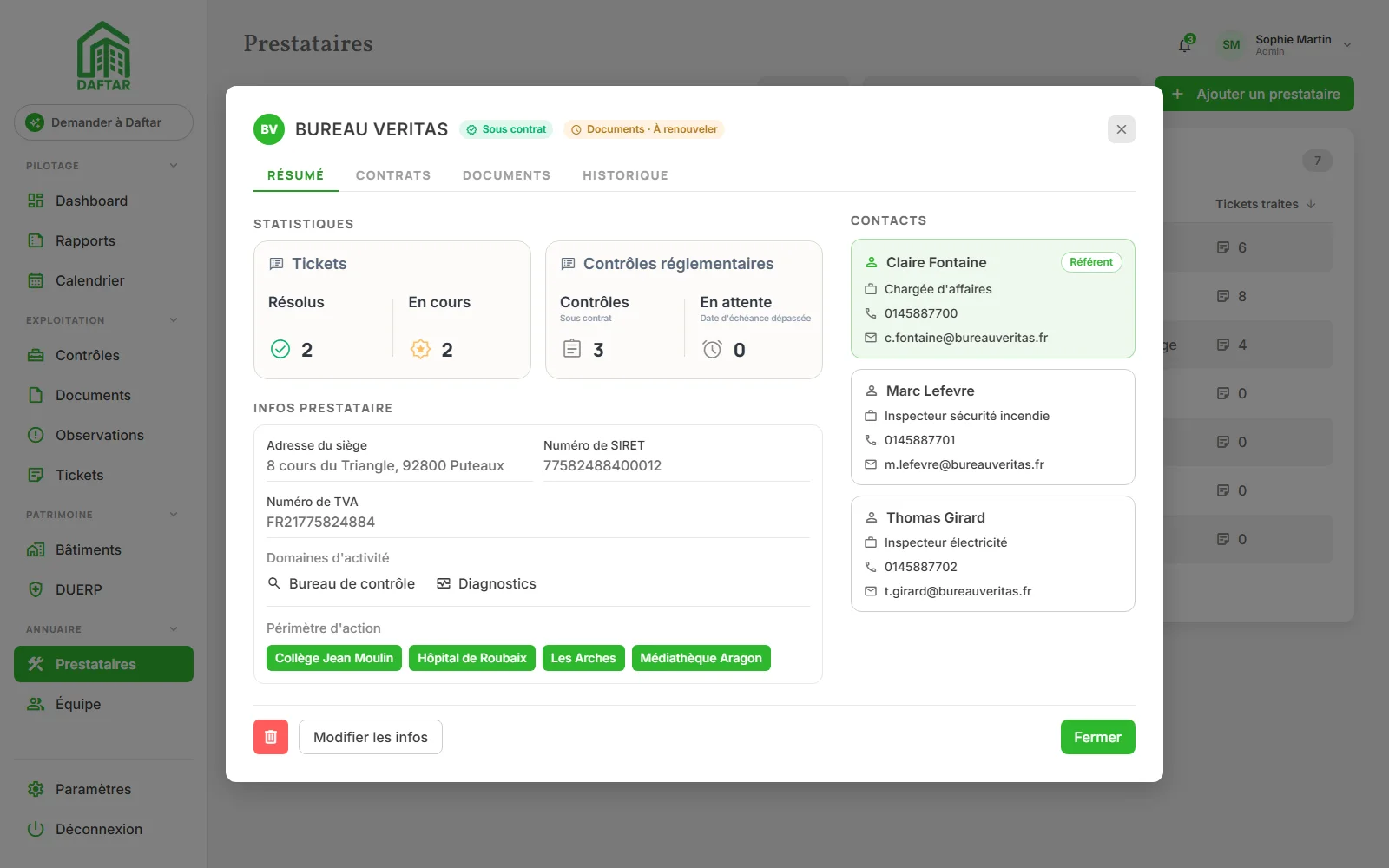The image size is (1389, 868).
Task: Click Chargée d'affaires job title
Action: click(938, 289)
